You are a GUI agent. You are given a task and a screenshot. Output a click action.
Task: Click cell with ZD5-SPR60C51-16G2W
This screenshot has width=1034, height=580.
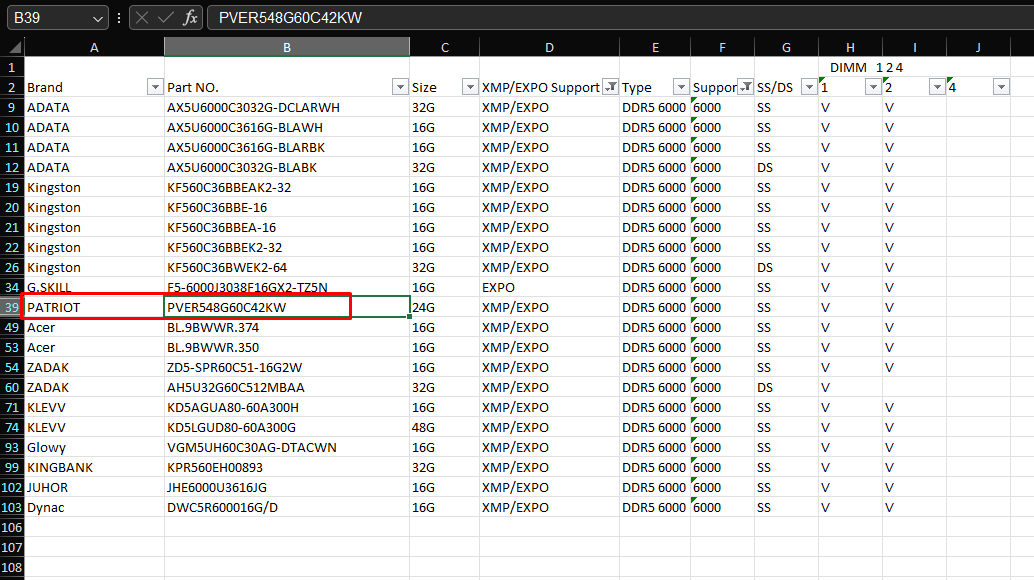tap(287, 367)
